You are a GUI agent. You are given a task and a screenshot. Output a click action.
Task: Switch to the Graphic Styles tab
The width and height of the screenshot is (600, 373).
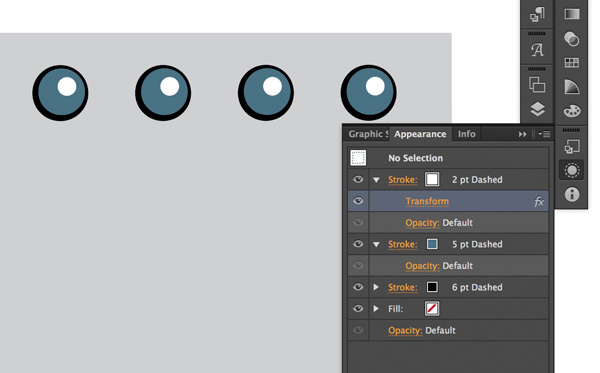click(368, 134)
